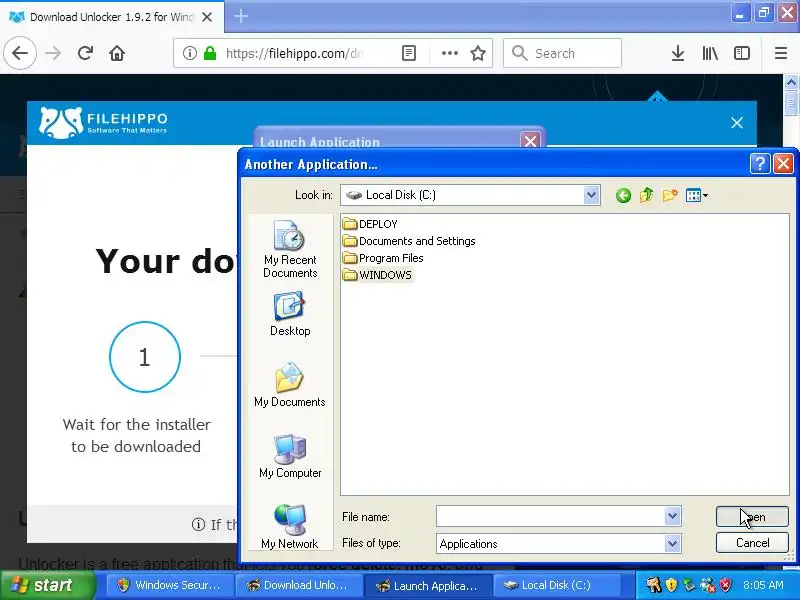
Task: Select the WINDOWS folder
Action: coord(378,275)
